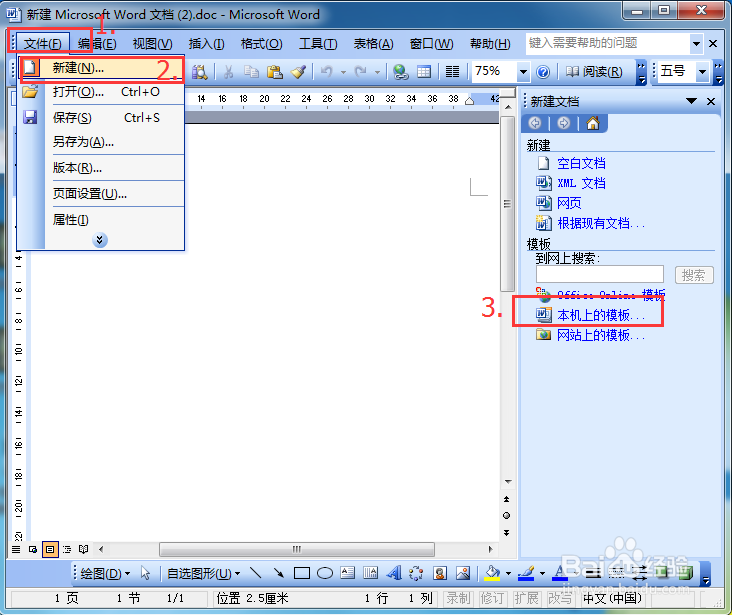
Task: Click the Cut scissors icon
Action: click(228, 71)
